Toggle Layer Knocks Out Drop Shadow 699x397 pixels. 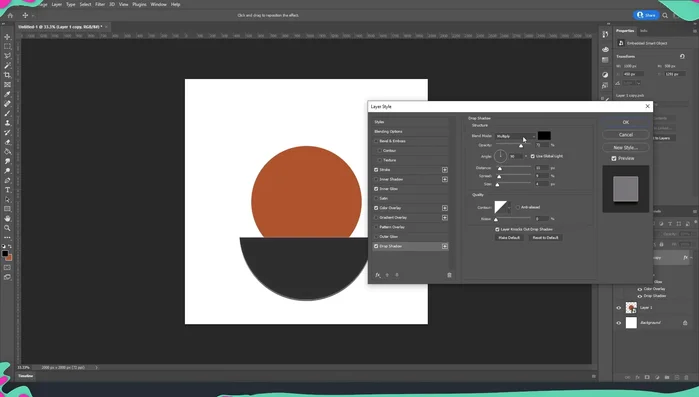(x=497, y=229)
